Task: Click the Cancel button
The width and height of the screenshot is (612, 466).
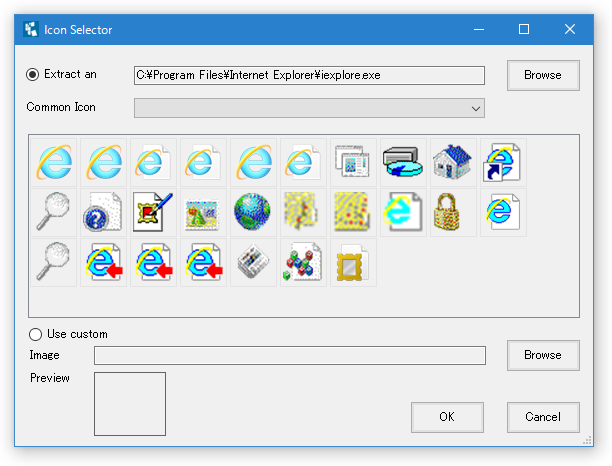Action: tap(543, 417)
